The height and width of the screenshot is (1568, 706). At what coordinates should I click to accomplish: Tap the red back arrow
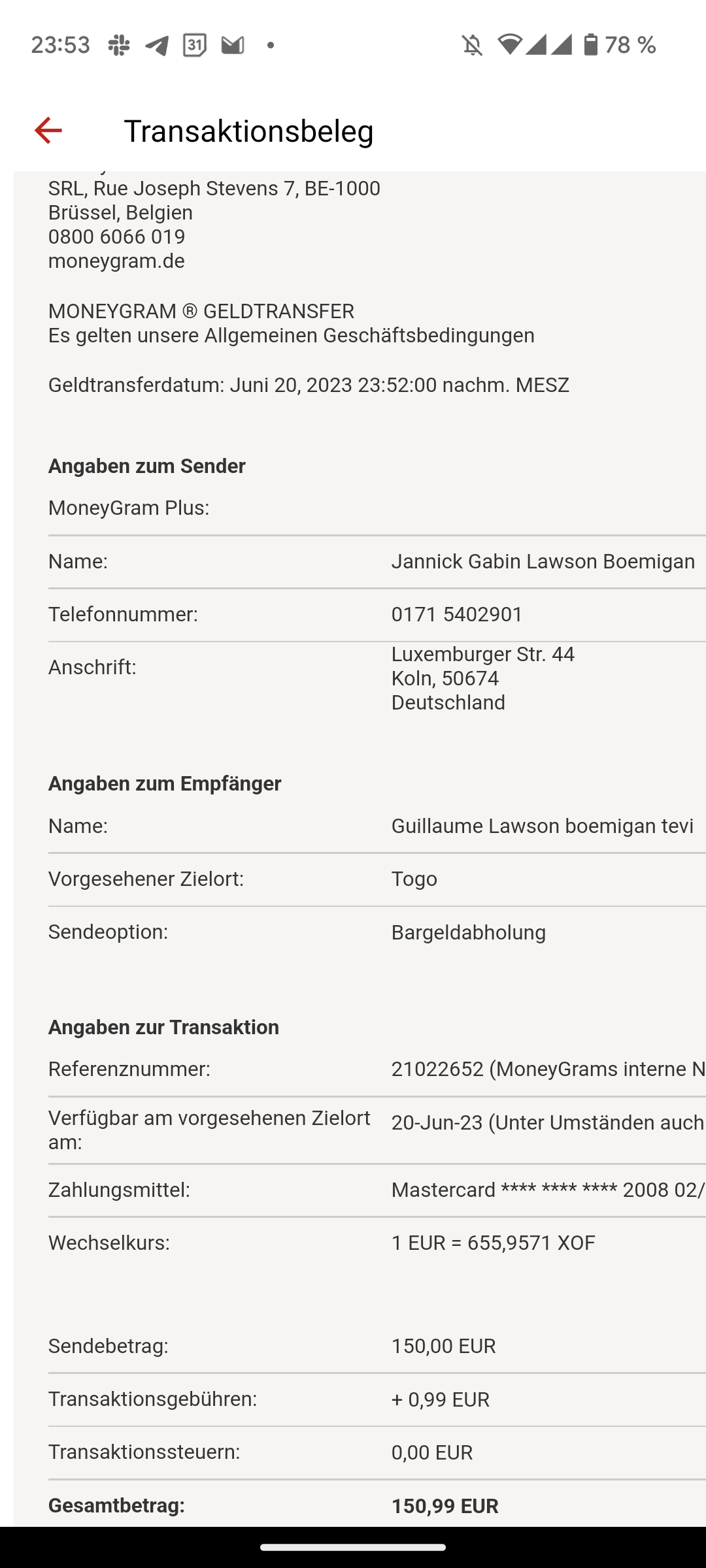point(48,130)
